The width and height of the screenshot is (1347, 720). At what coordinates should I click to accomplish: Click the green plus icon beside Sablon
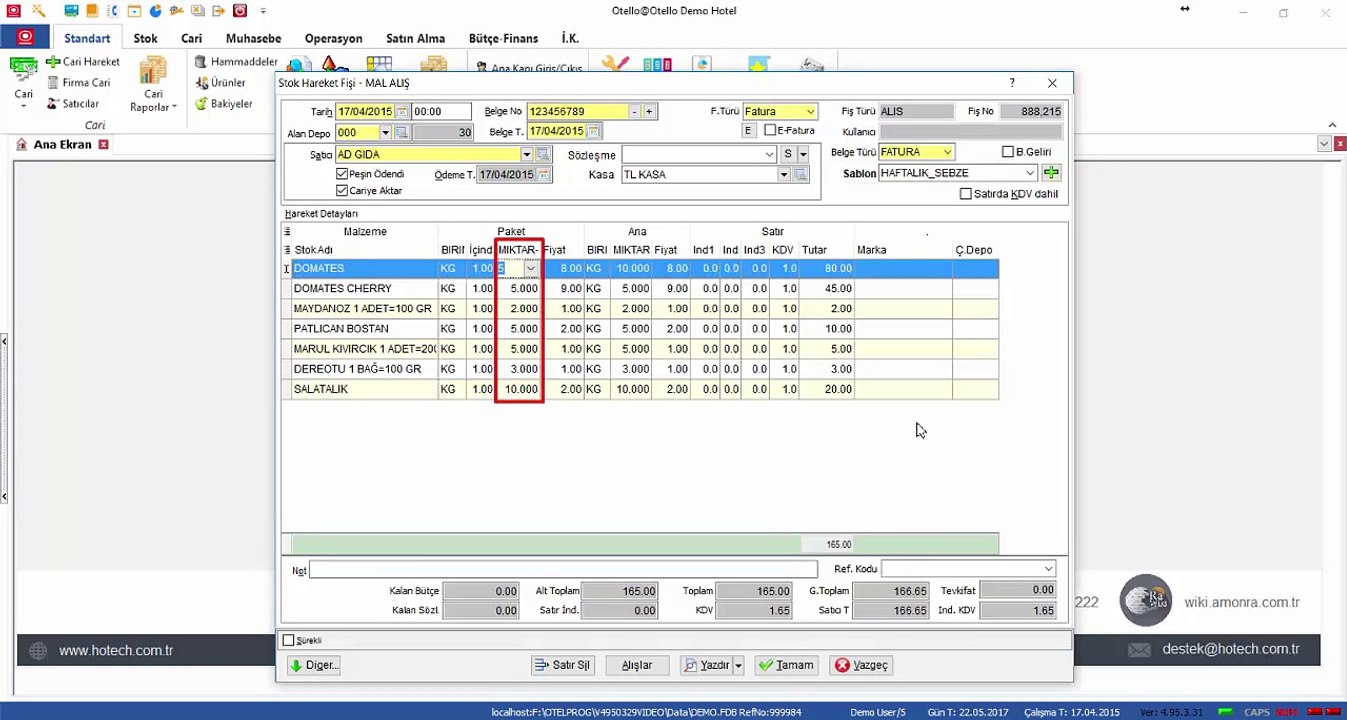(x=1050, y=174)
